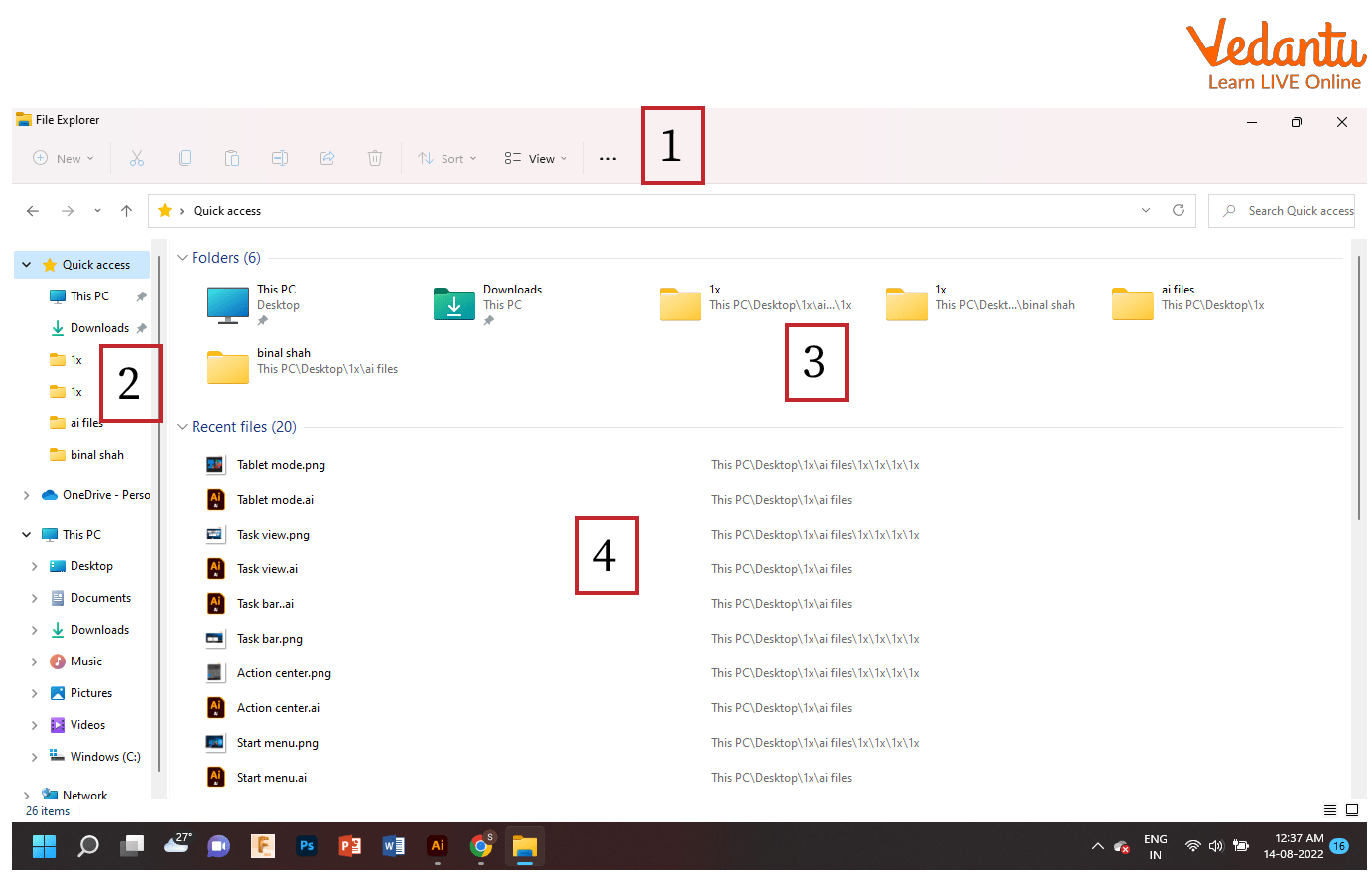Click the Cut scissors icon in toolbar
Image resolution: width=1372 pixels, height=886 pixels.
pyautogui.click(x=137, y=158)
